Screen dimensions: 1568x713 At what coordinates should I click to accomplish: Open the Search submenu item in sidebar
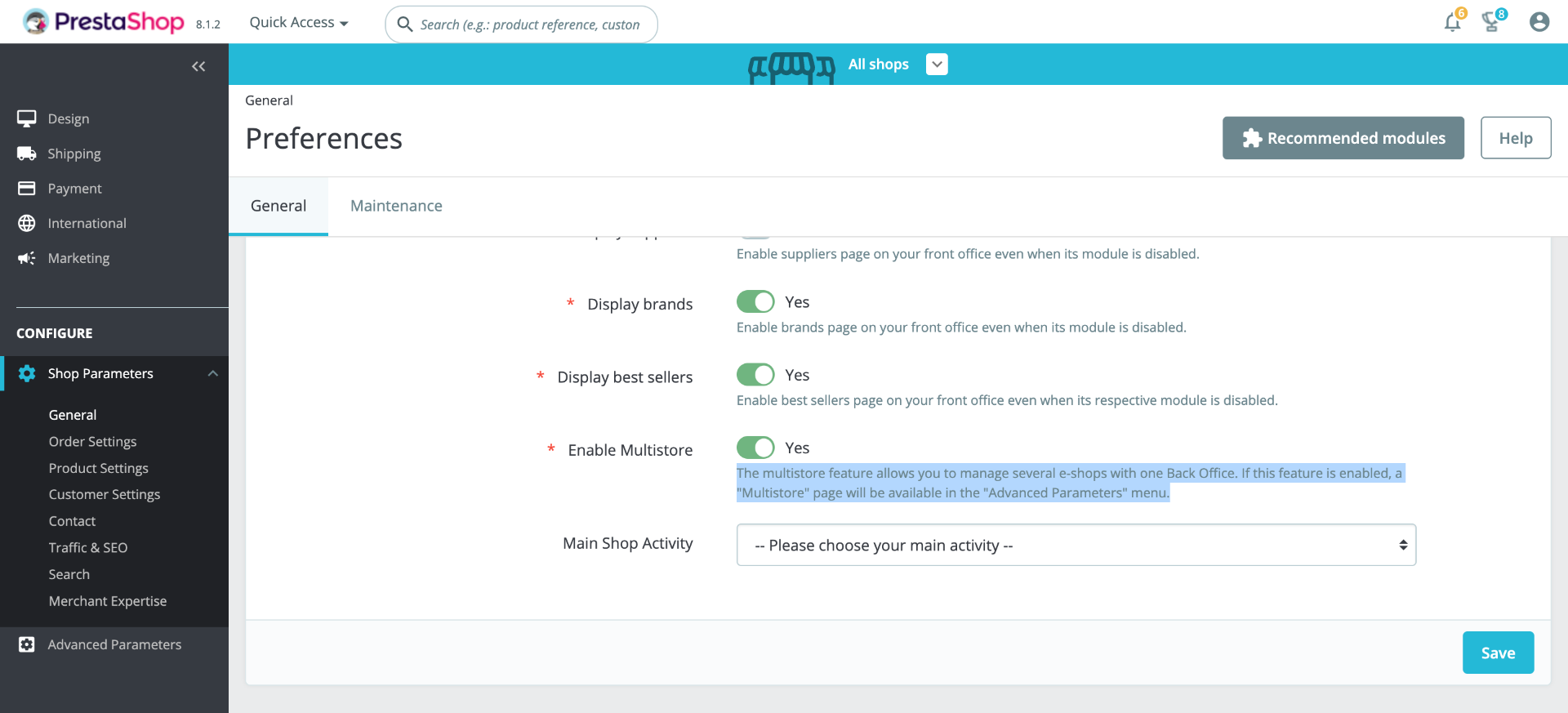pos(69,574)
